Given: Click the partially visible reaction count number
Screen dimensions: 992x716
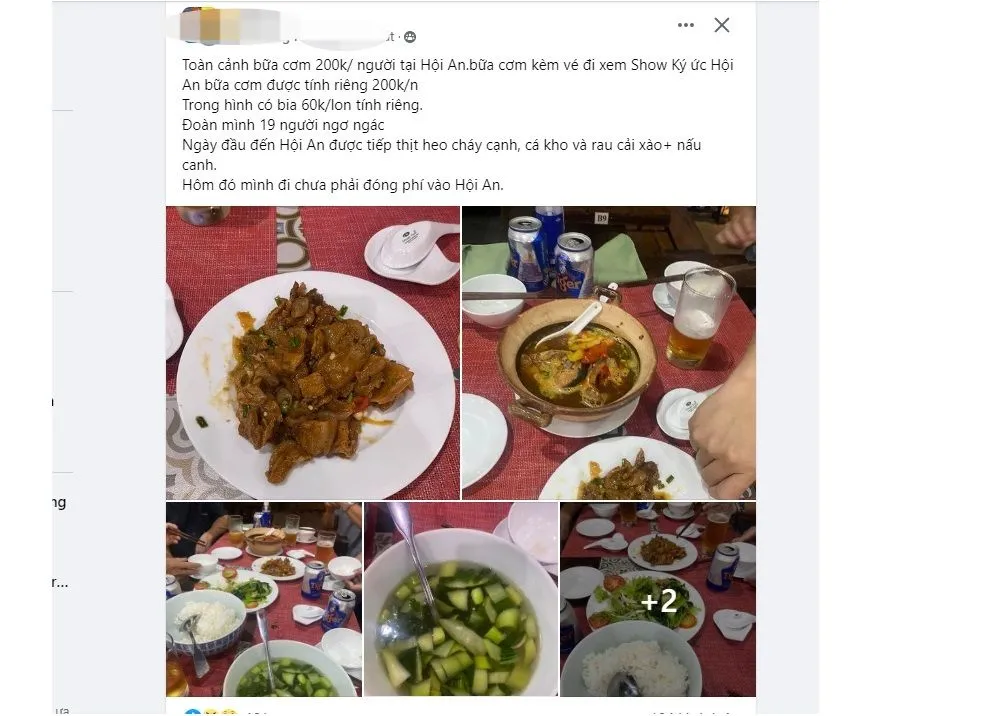Looking at the screenshot, I should tap(256, 713).
